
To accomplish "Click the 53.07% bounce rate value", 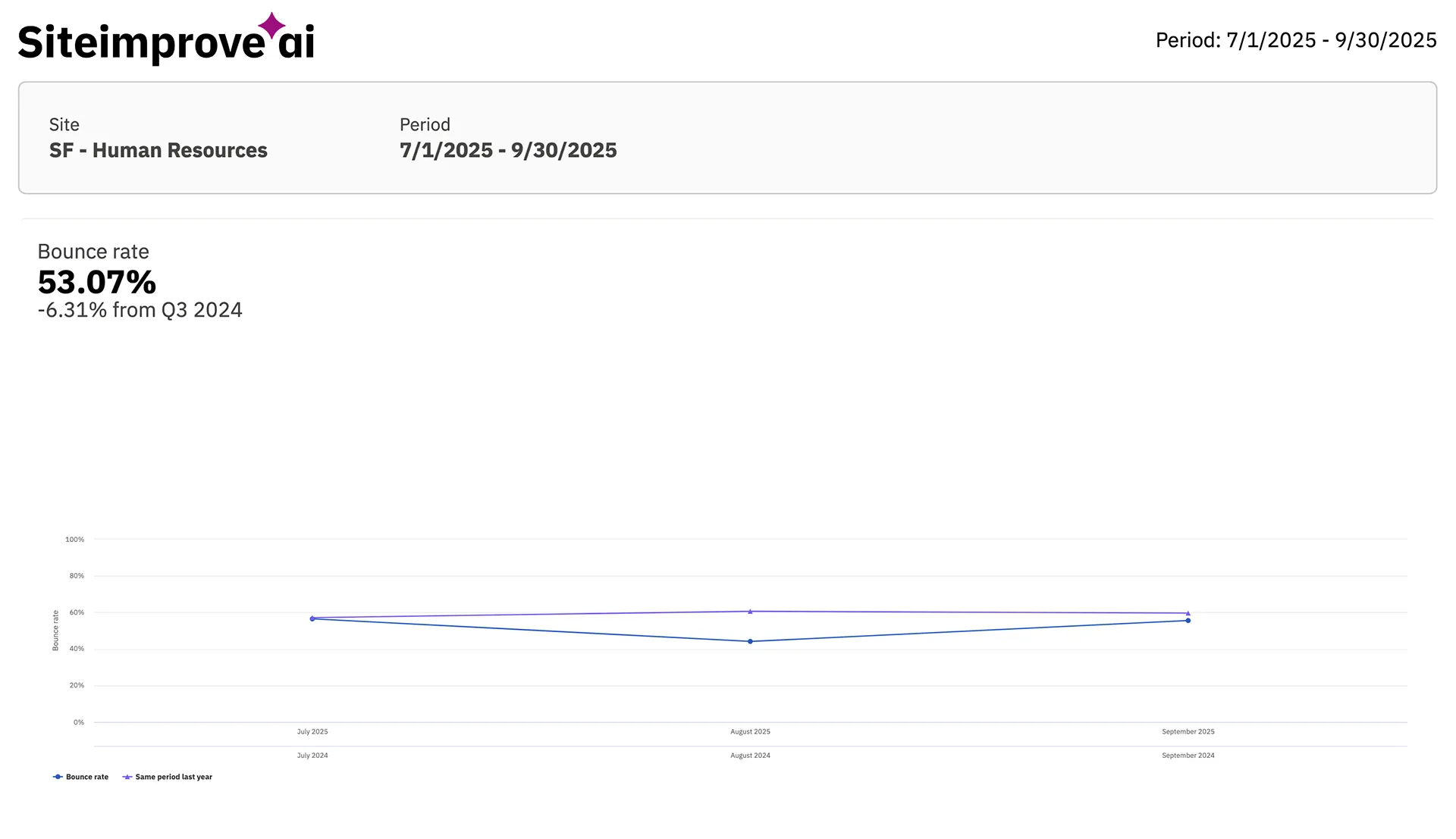I will [x=96, y=283].
